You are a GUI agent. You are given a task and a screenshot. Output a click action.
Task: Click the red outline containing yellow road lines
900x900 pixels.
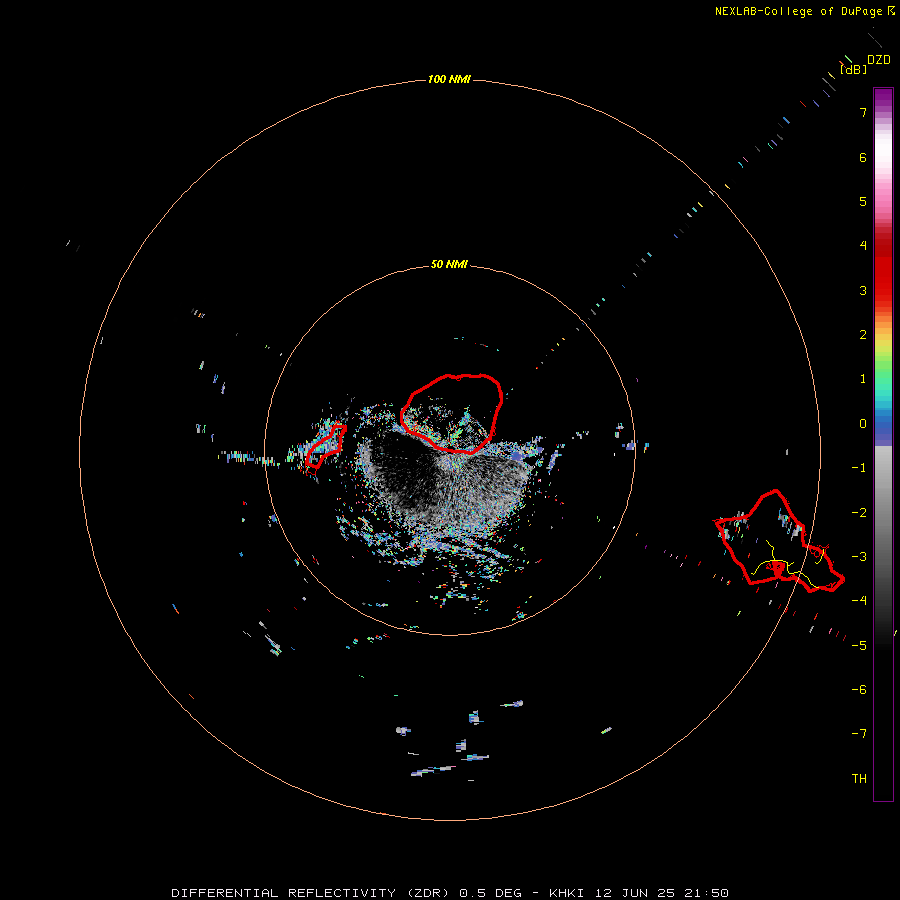[779, 542]
